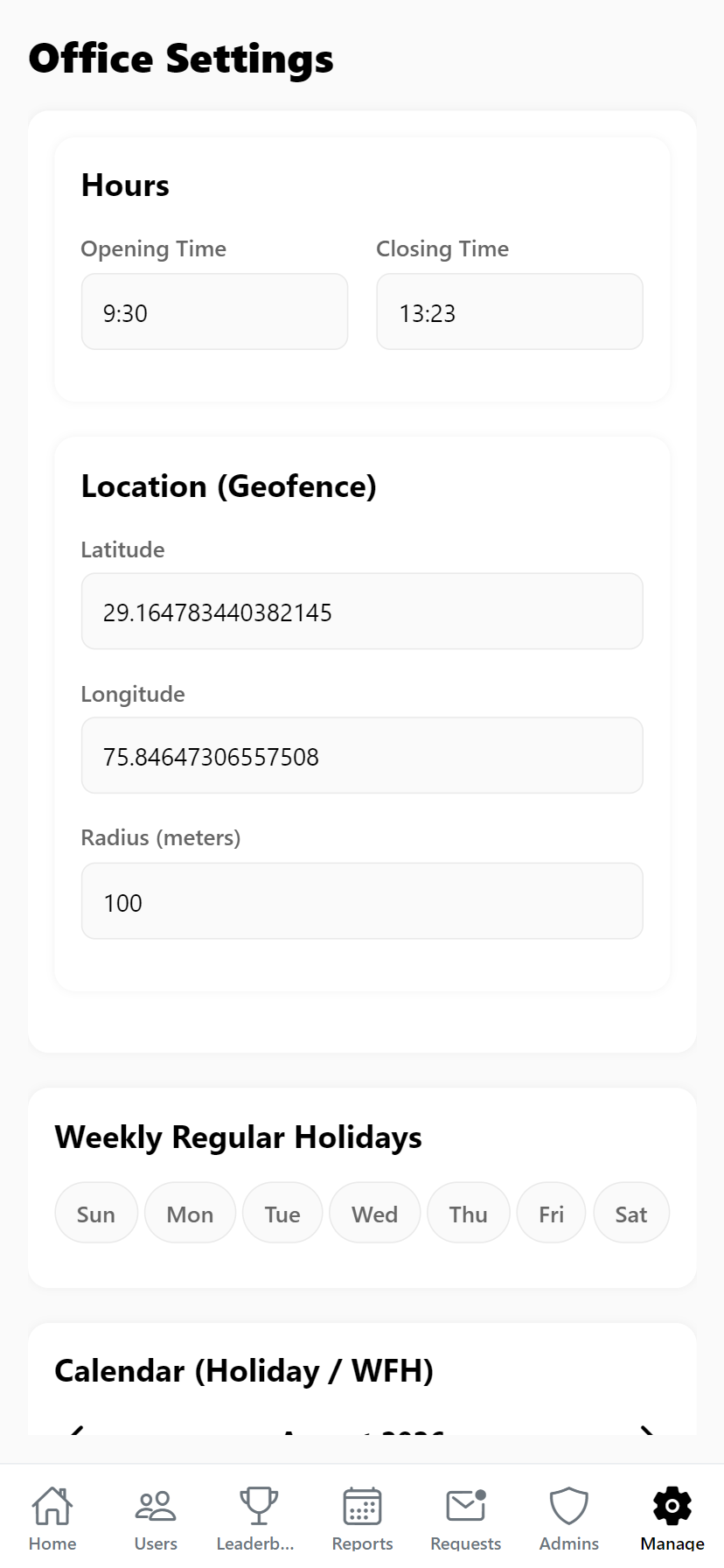This screenshot has height=1568, width=724.
Task: Focus the Longitude input field
Action: (x=362, y=756)
